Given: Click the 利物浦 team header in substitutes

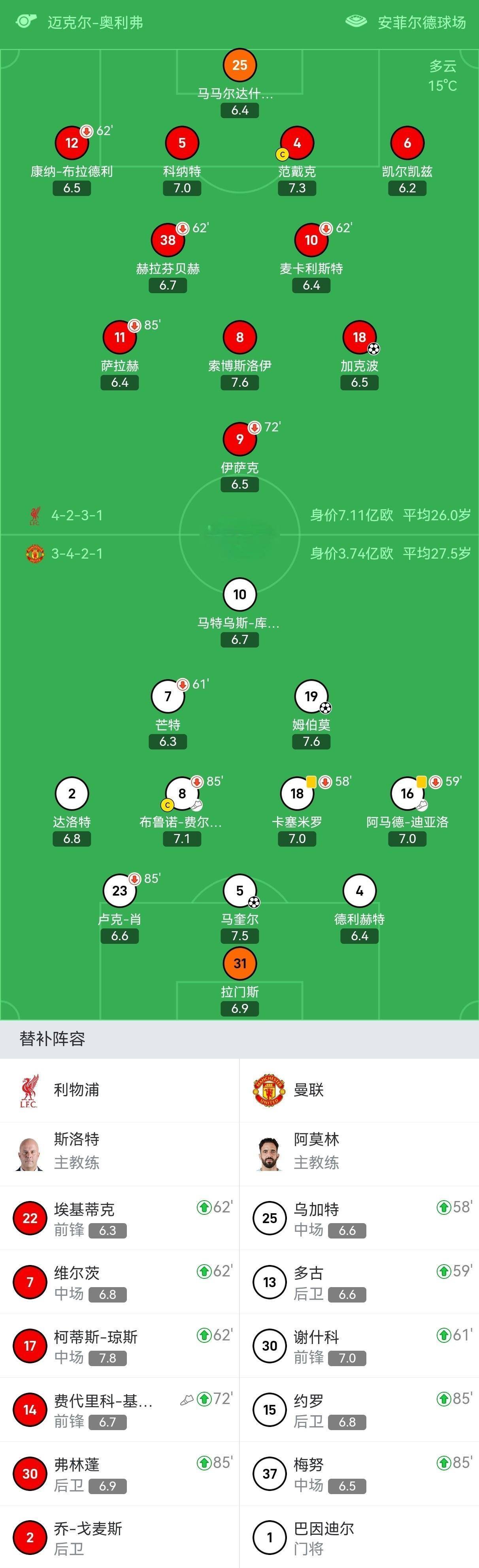Looking at the screenshot, I should (76, 1090).
